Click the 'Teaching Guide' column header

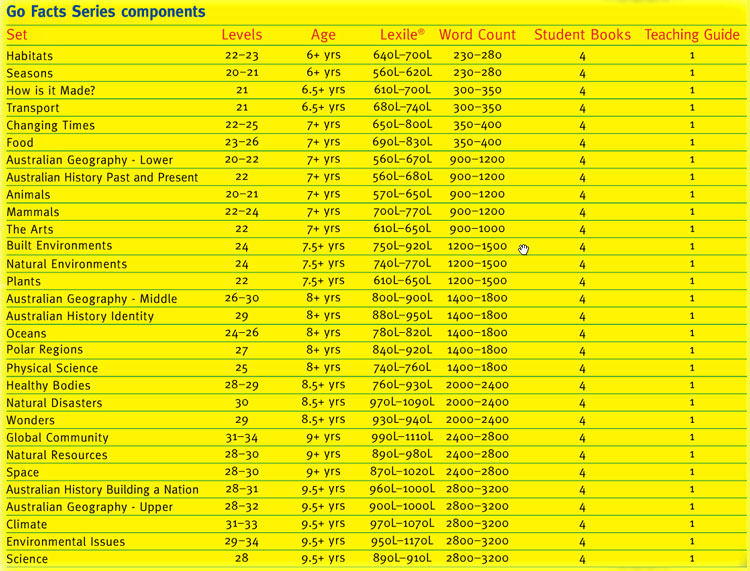(692, 34)
